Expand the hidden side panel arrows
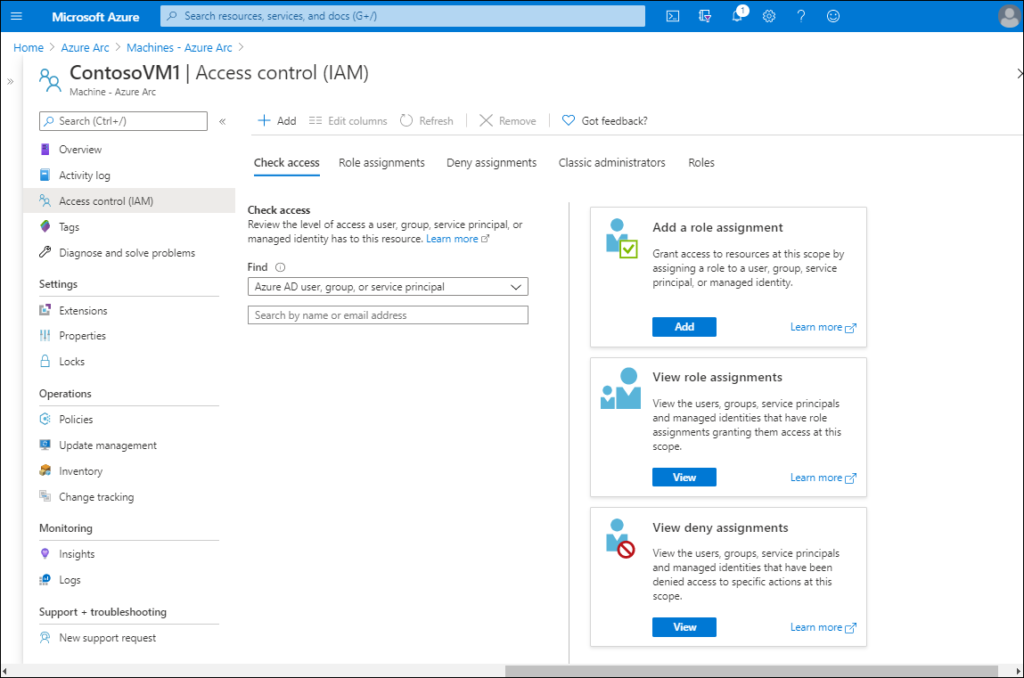The image size is (1024, 678). pyautogui.click(x=10, y=82)
